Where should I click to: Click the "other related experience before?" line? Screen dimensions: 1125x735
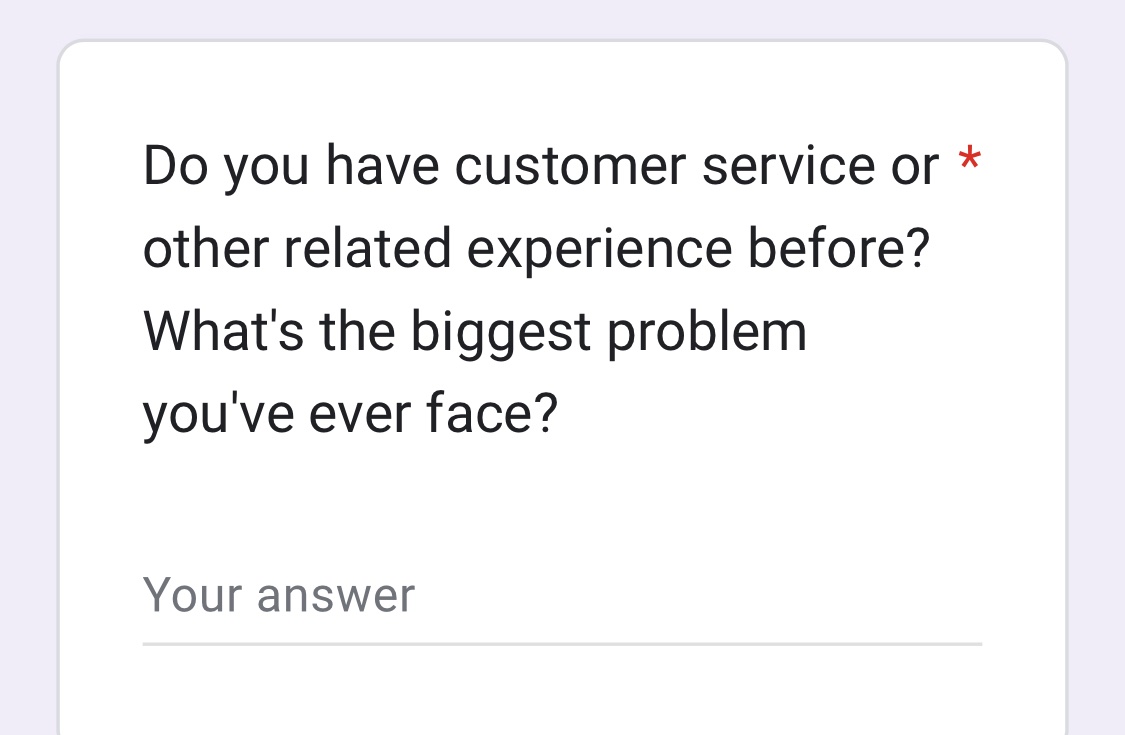[536, 249]
